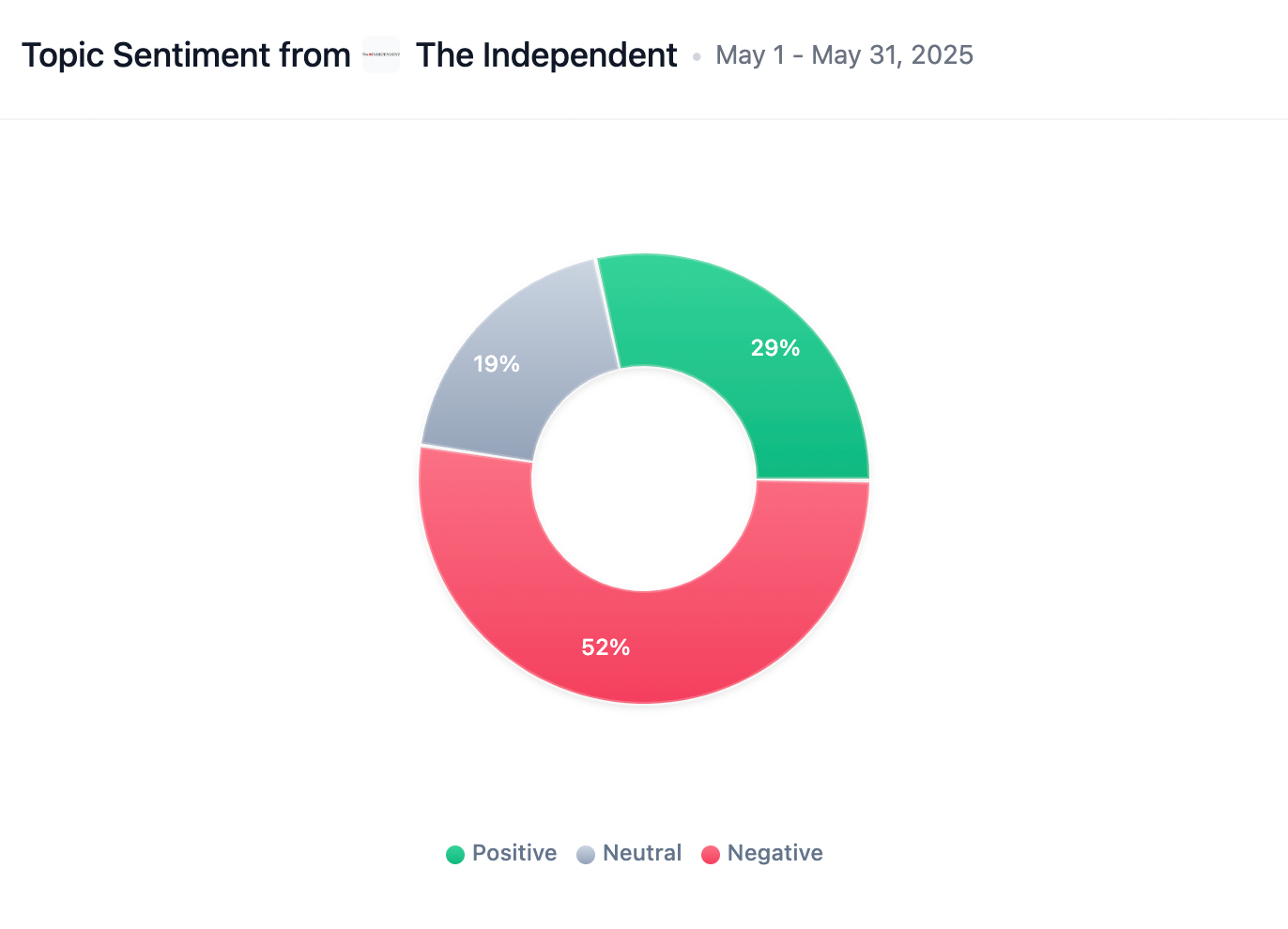The width and height of the screenshot is (1288, 929).
Task: Click the 'May 1' start date
Action: [749, 55]
